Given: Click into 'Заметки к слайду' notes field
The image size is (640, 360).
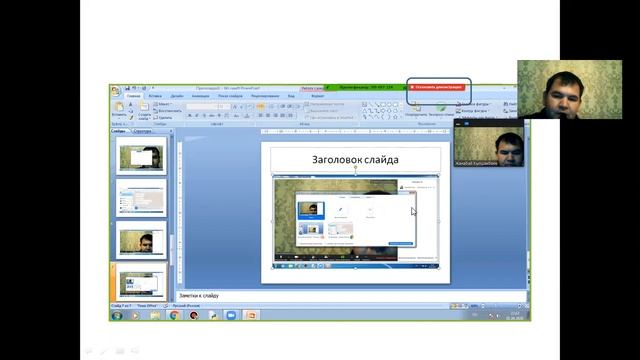Looking at the screenshot, I should coord(351,296).
